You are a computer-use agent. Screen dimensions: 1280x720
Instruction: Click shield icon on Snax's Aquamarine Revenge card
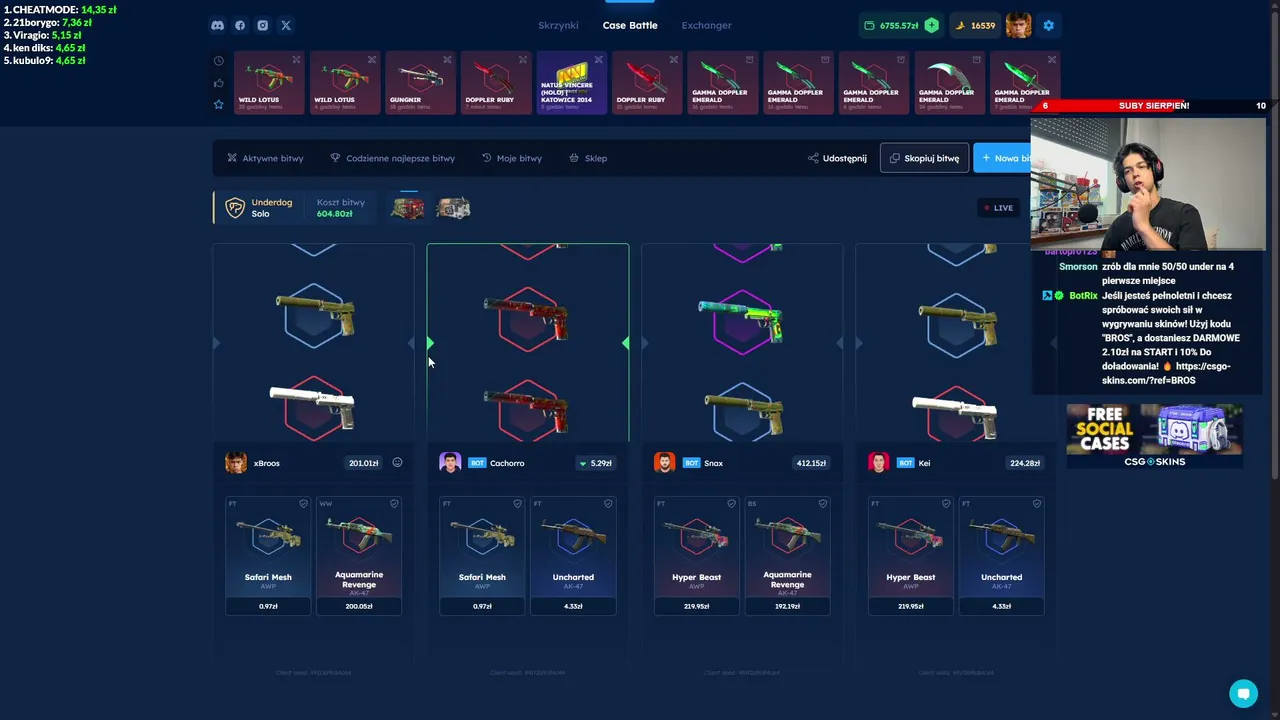coord(822,504)
